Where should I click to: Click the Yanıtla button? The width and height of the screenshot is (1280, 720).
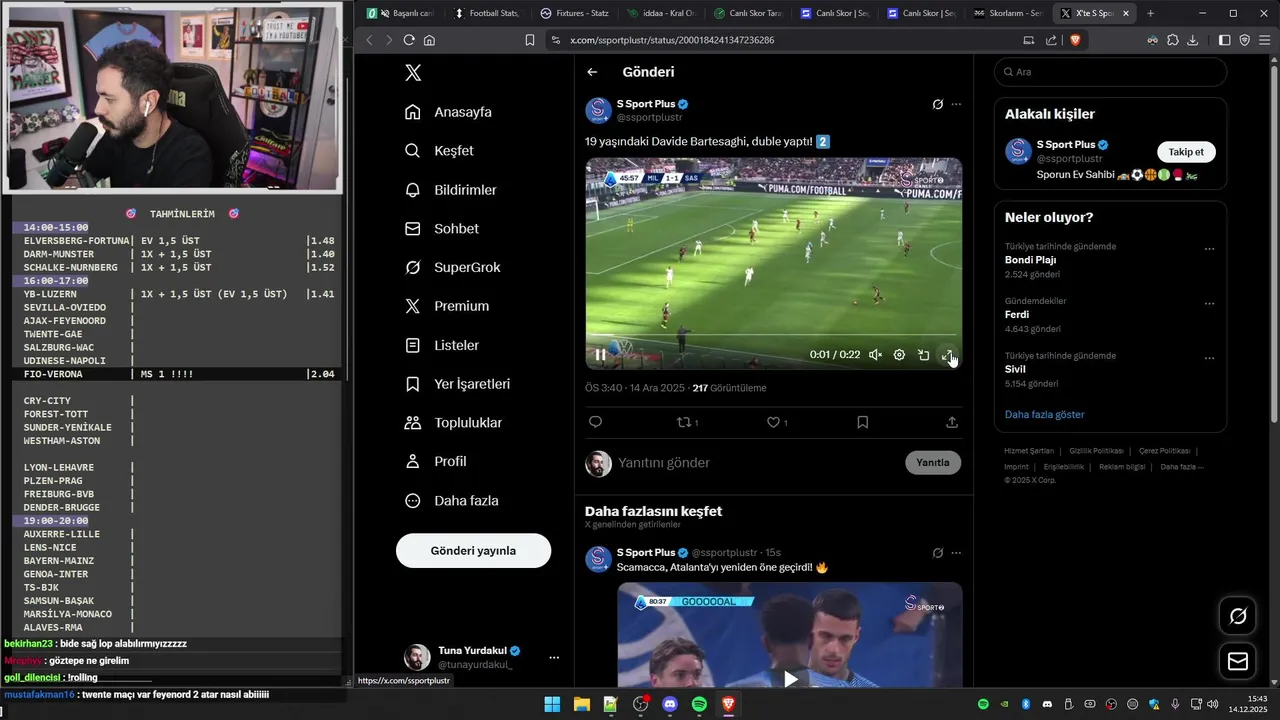click(x=933, y=463)
